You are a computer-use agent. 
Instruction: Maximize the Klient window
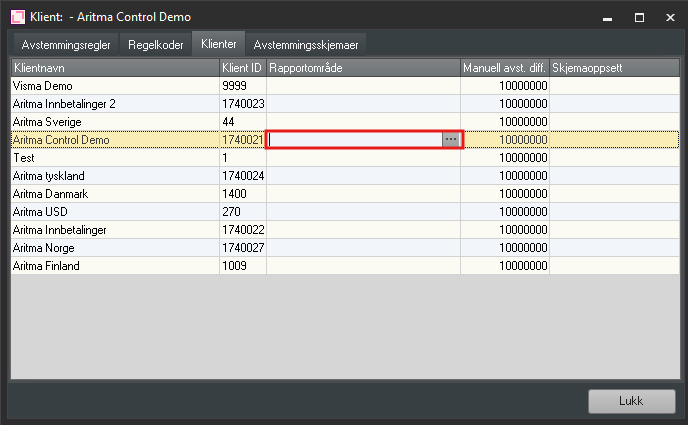click(x=639, y=17)
